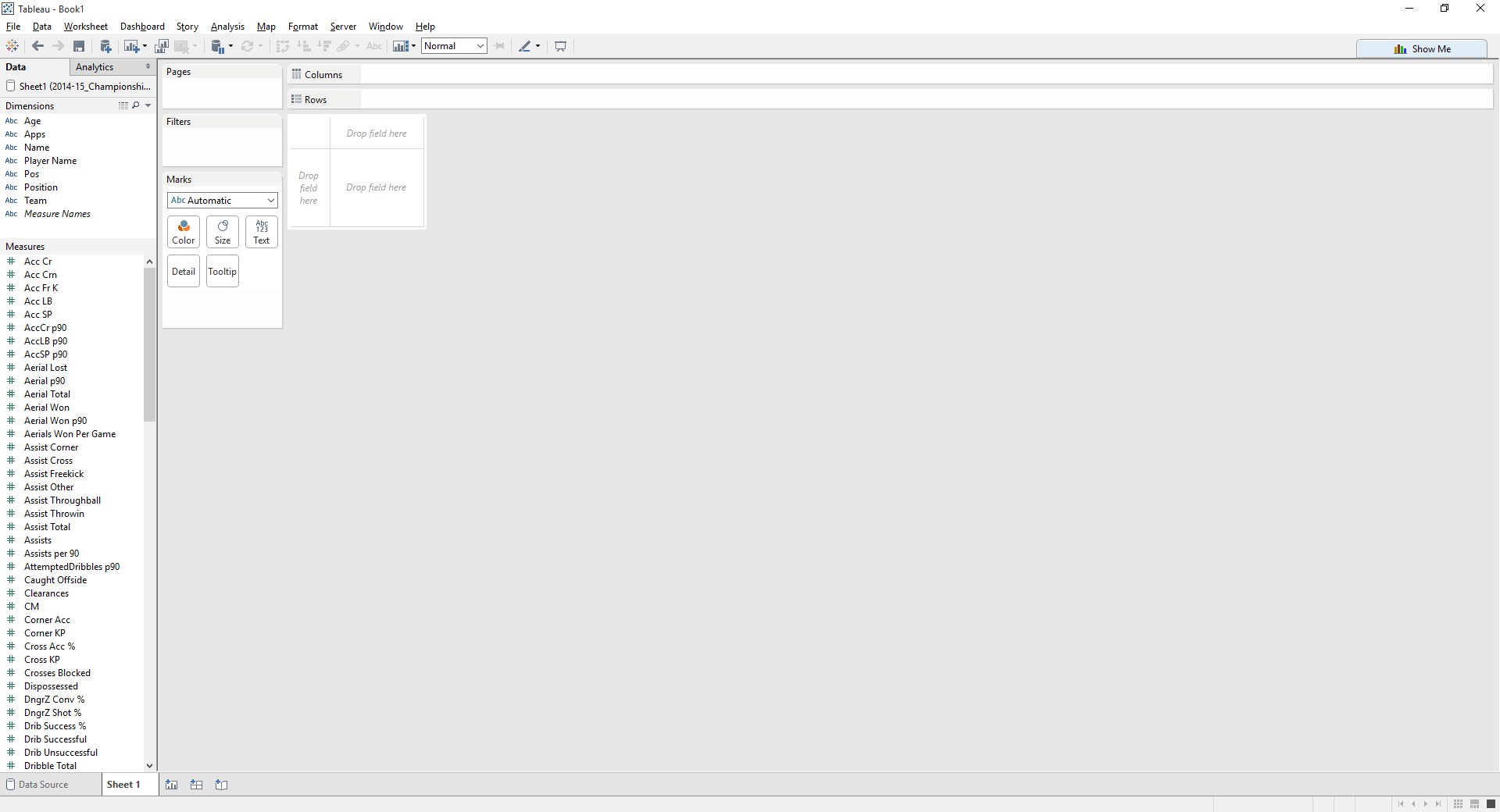Image resolution: width=1500 pixels, height=812 pixels.
Task: Click the Measures scroll down arrow
Action: (149, 766)
